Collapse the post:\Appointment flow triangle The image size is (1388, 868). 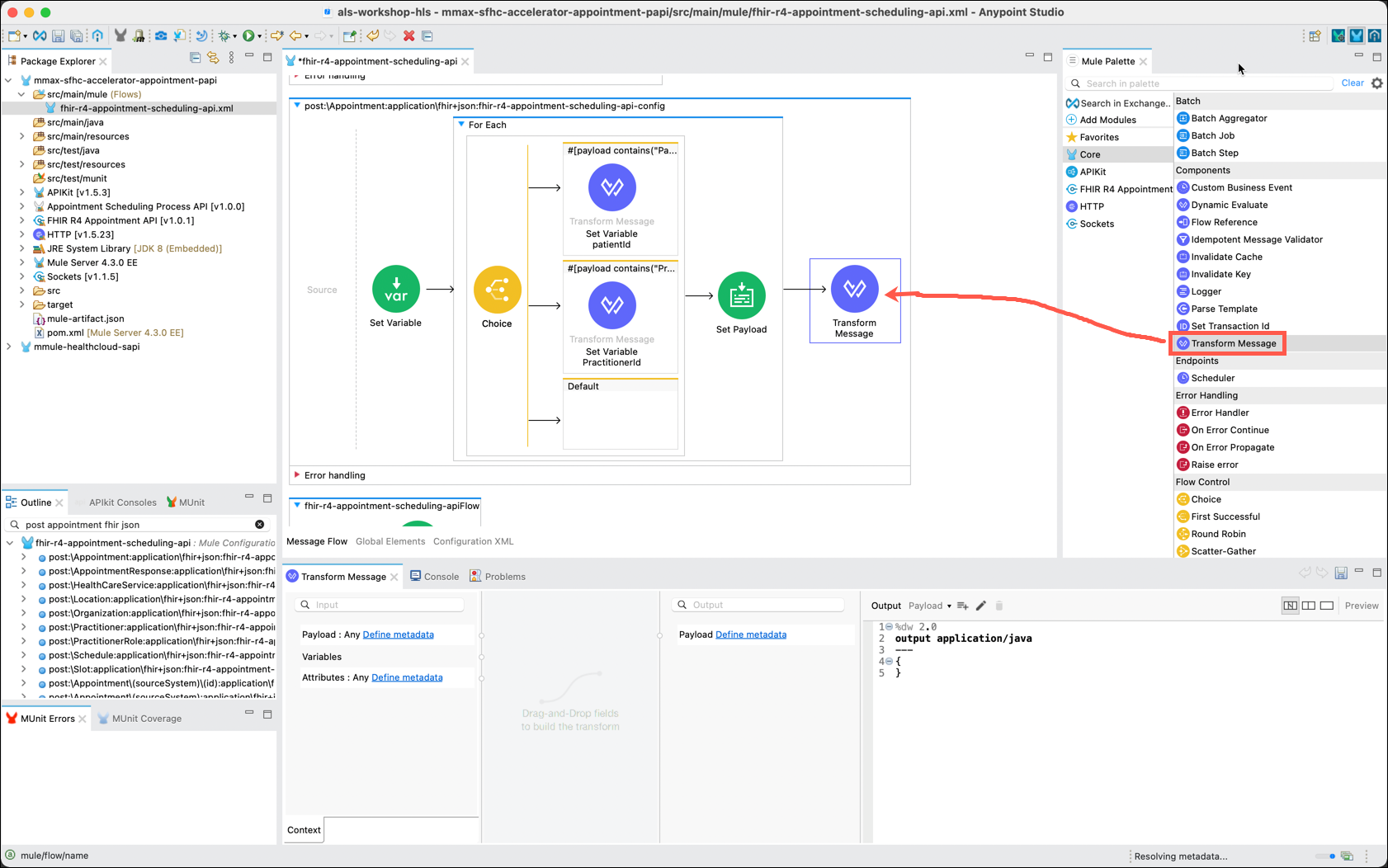(297, 106)
